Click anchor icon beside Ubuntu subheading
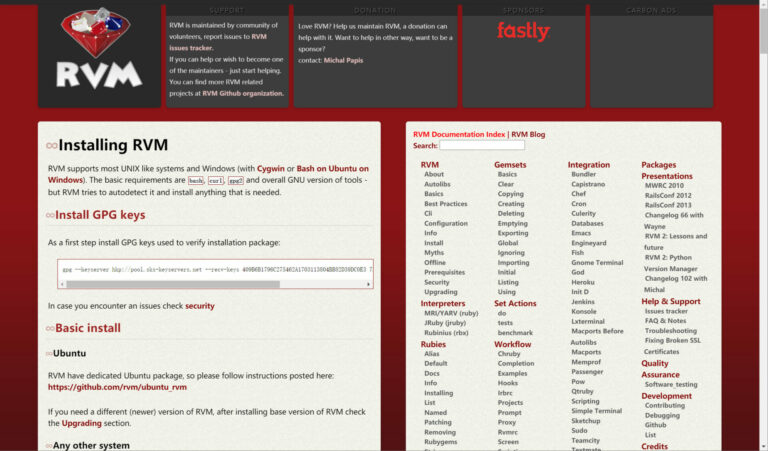This screenshot has height=451, width=768. (49, 354)
